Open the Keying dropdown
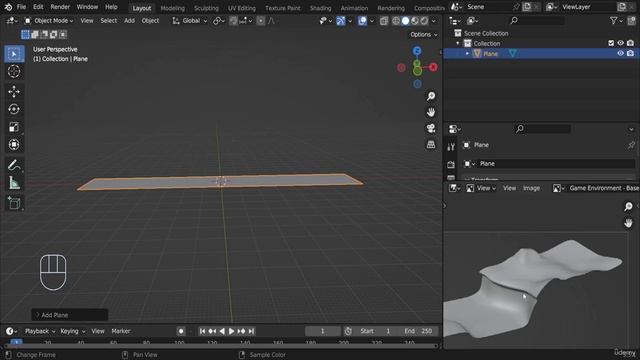The image size is (640, 360). point(73,331)
